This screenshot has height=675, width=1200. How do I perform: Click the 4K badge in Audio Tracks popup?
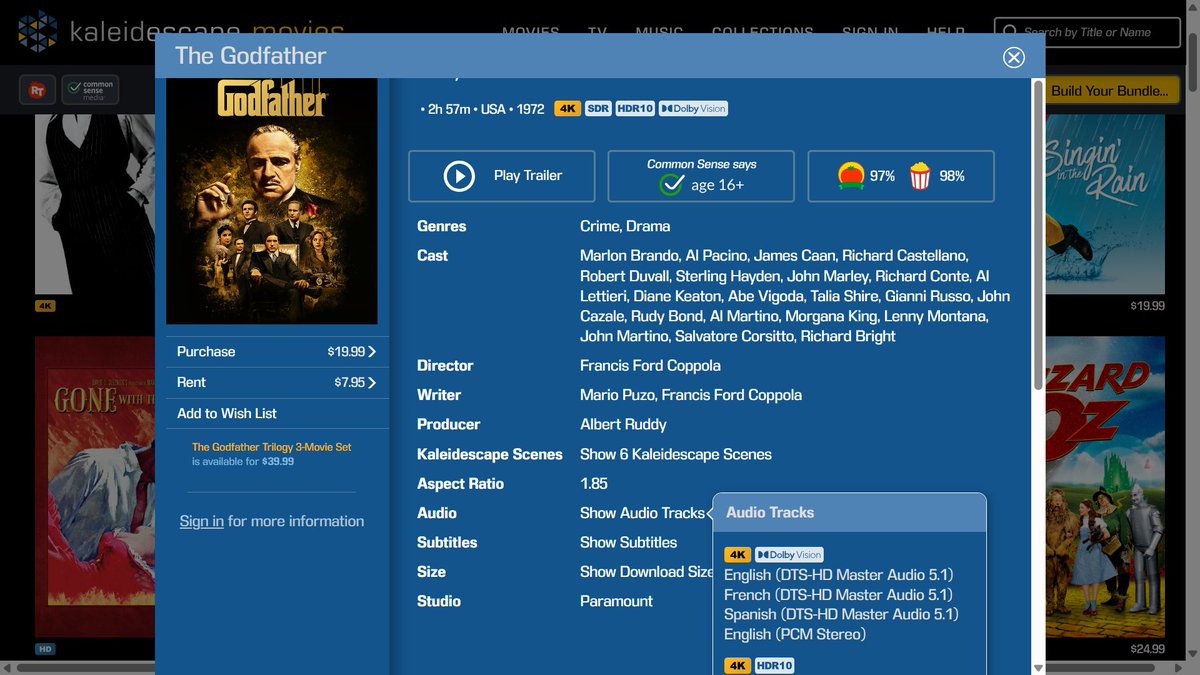tap(737, 555)
